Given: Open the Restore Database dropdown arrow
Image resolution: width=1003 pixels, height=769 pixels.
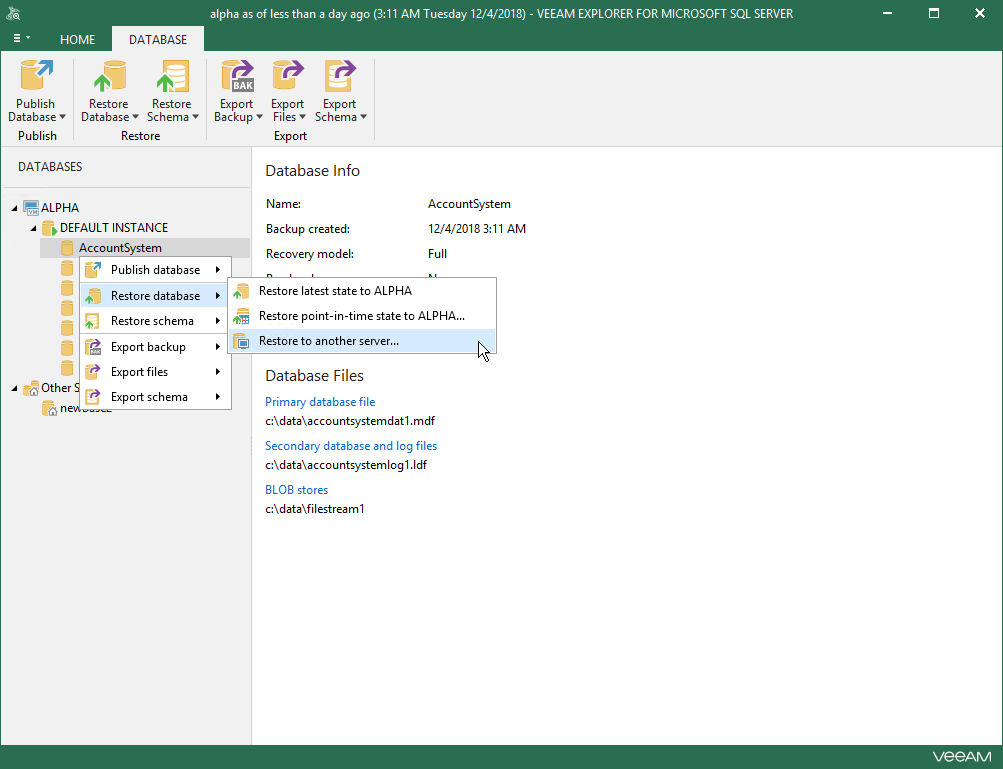Looking at the screenshot, I should tap(136, 117).
